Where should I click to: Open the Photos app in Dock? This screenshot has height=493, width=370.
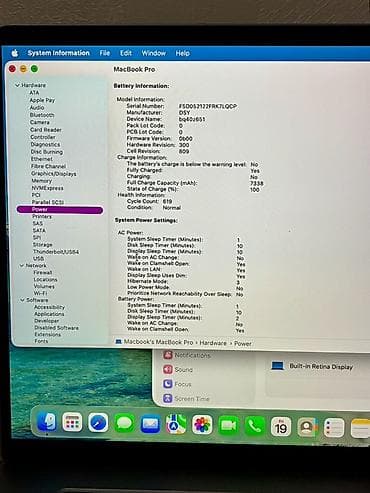202,425
